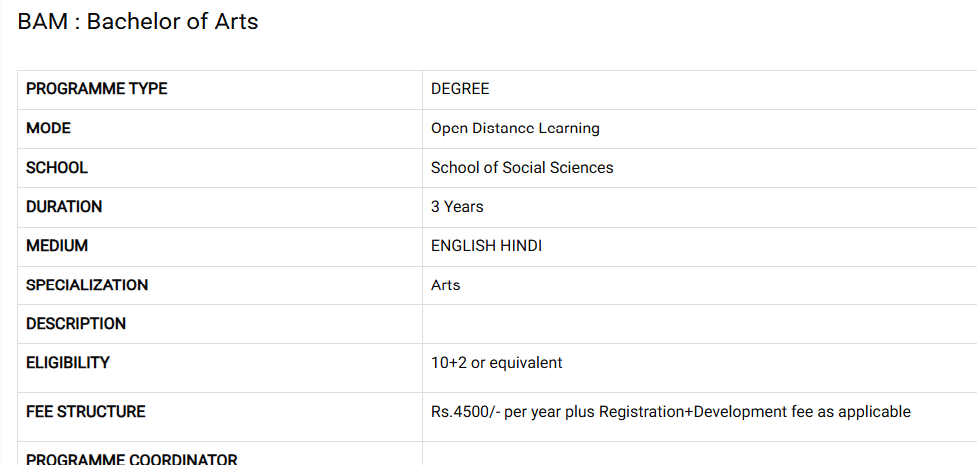Click the SPECIALIZATION row label
Viewport: 977px width, 474px height.
87,285
